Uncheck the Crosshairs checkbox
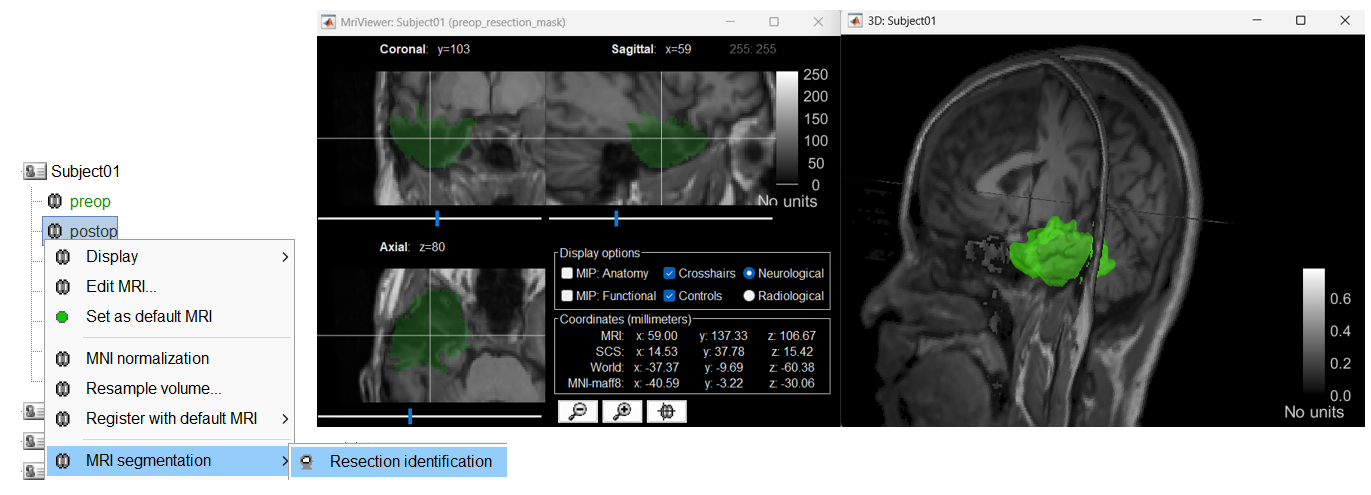Viewport: 1371px width, 495px height. (x=670, y=273)
